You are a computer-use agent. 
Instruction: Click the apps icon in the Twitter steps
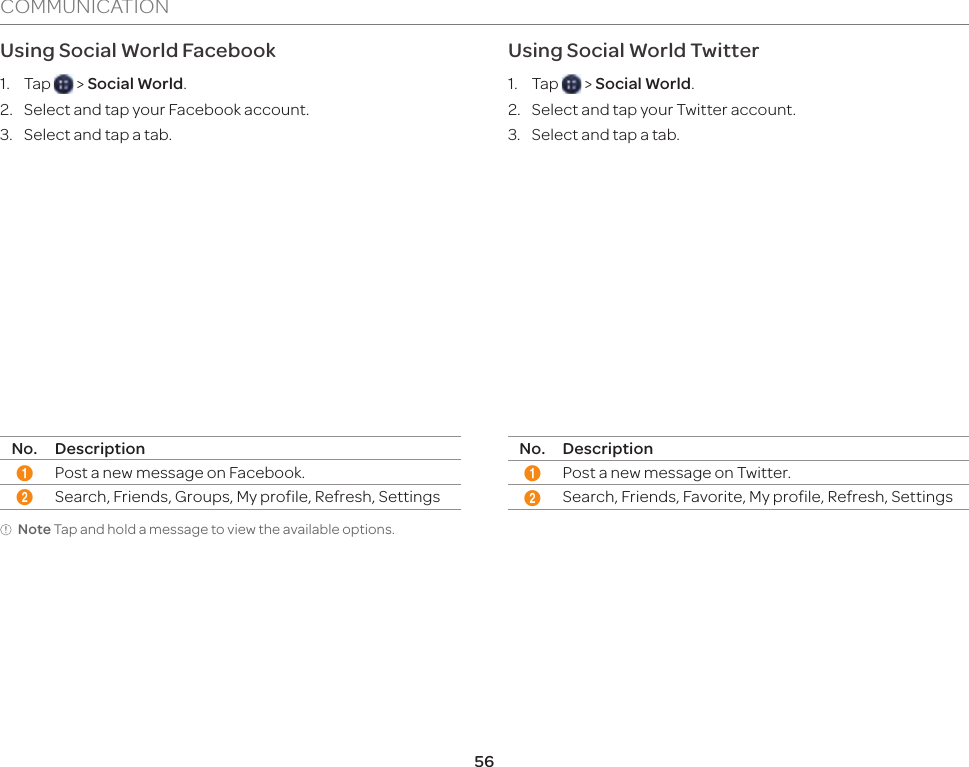(x=572, y=84)
